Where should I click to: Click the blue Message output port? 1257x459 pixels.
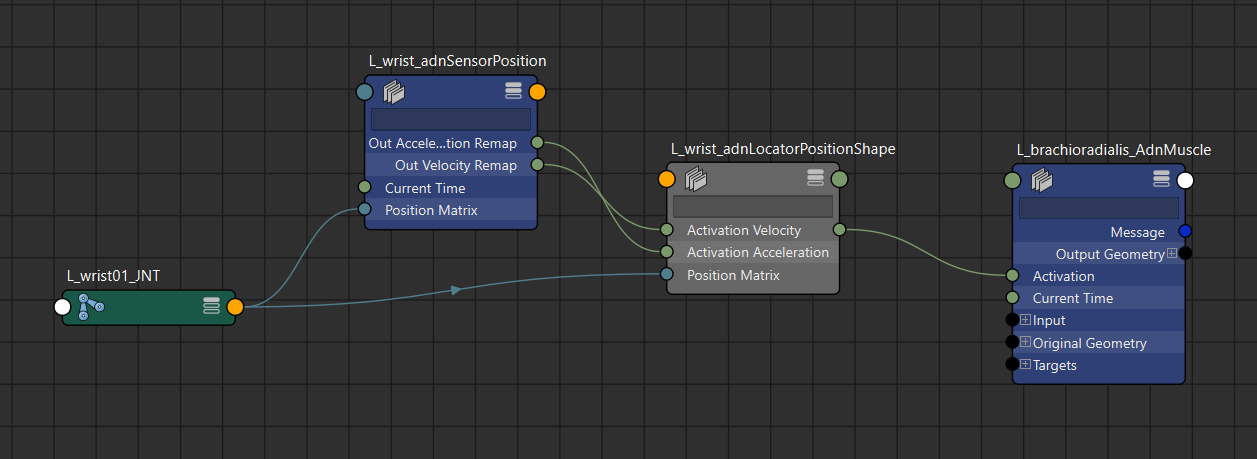click(x=1185, y=232)
